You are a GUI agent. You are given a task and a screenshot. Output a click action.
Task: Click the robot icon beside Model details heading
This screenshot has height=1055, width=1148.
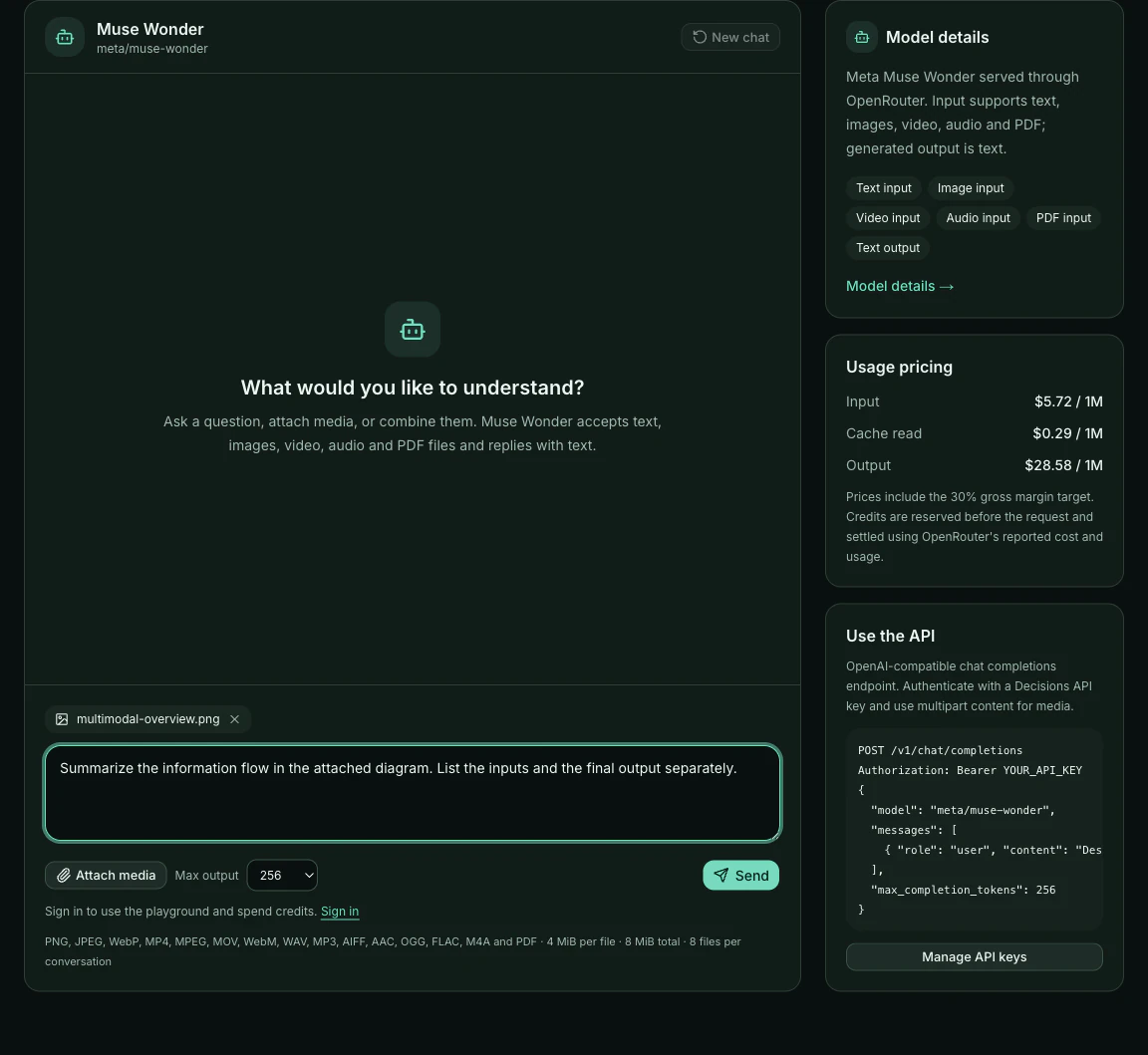(862, 37)
